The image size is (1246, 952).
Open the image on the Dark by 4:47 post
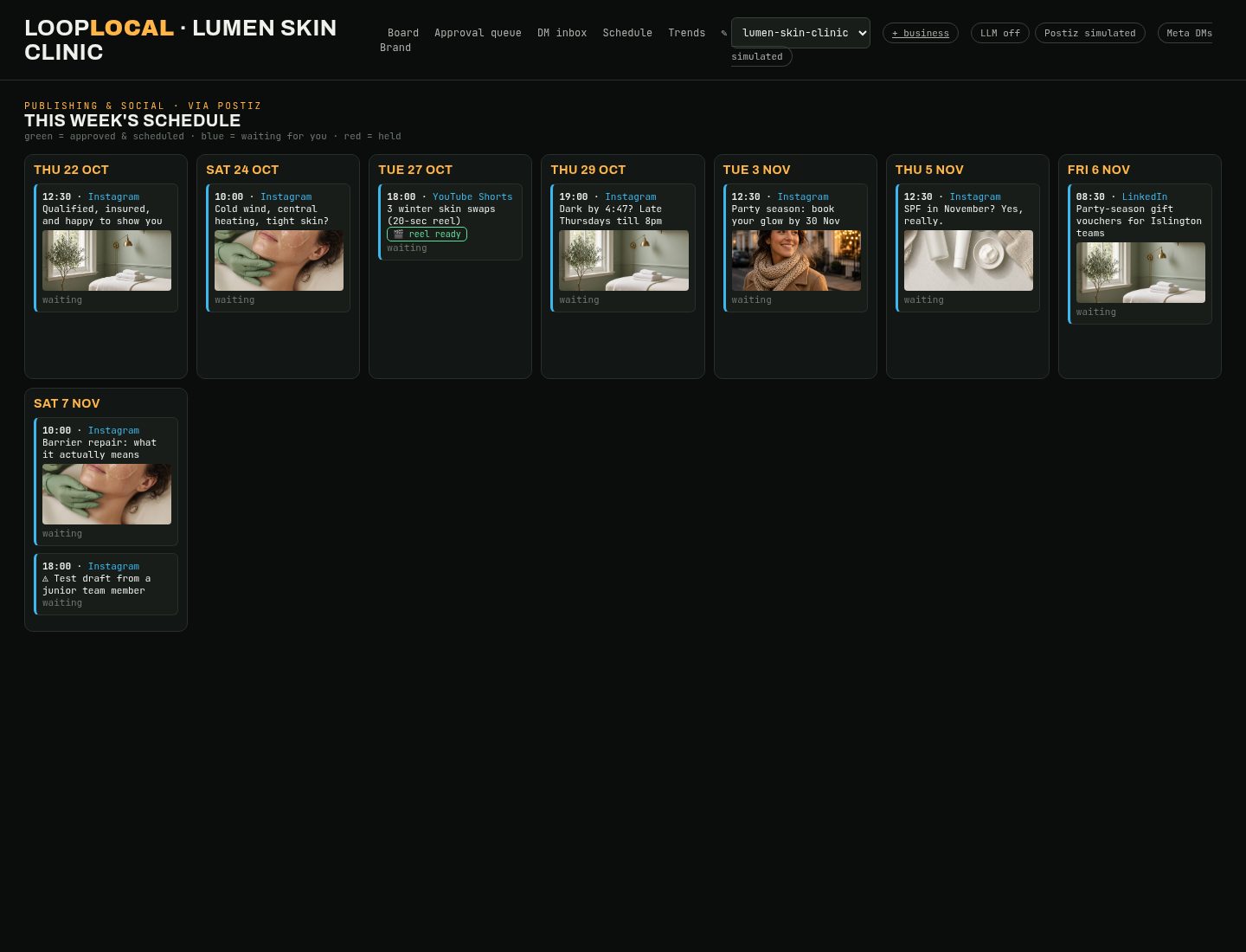pos(624,261)
